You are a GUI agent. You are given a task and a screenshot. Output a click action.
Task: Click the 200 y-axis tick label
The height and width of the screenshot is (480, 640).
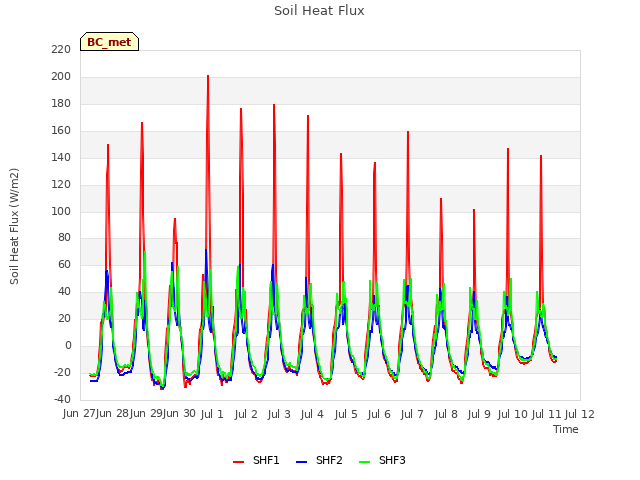[x=61, y=77]
